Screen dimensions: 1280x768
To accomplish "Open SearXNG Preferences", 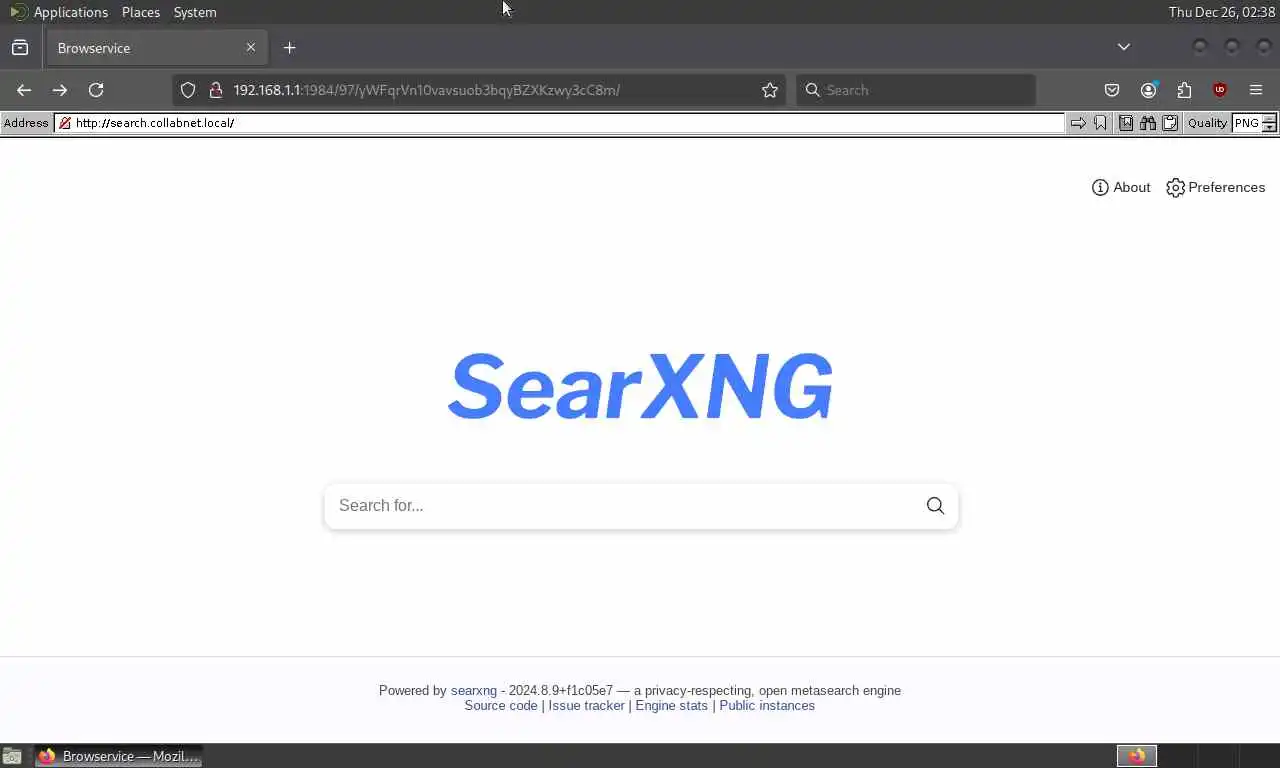I will tap(1215, 187).
